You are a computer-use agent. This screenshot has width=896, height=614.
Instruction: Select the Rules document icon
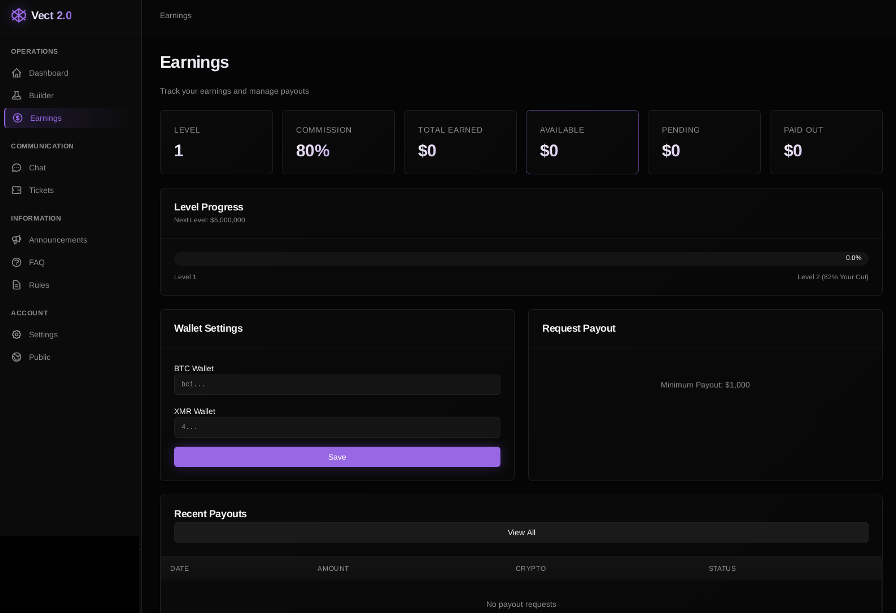pos(16,285)
